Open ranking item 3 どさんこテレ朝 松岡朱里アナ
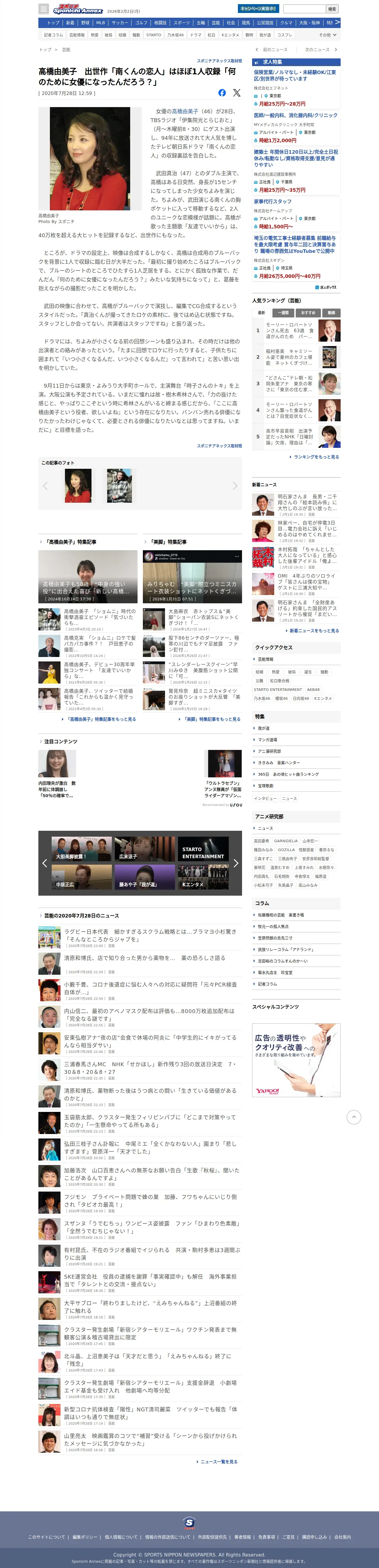 point(296,384)
